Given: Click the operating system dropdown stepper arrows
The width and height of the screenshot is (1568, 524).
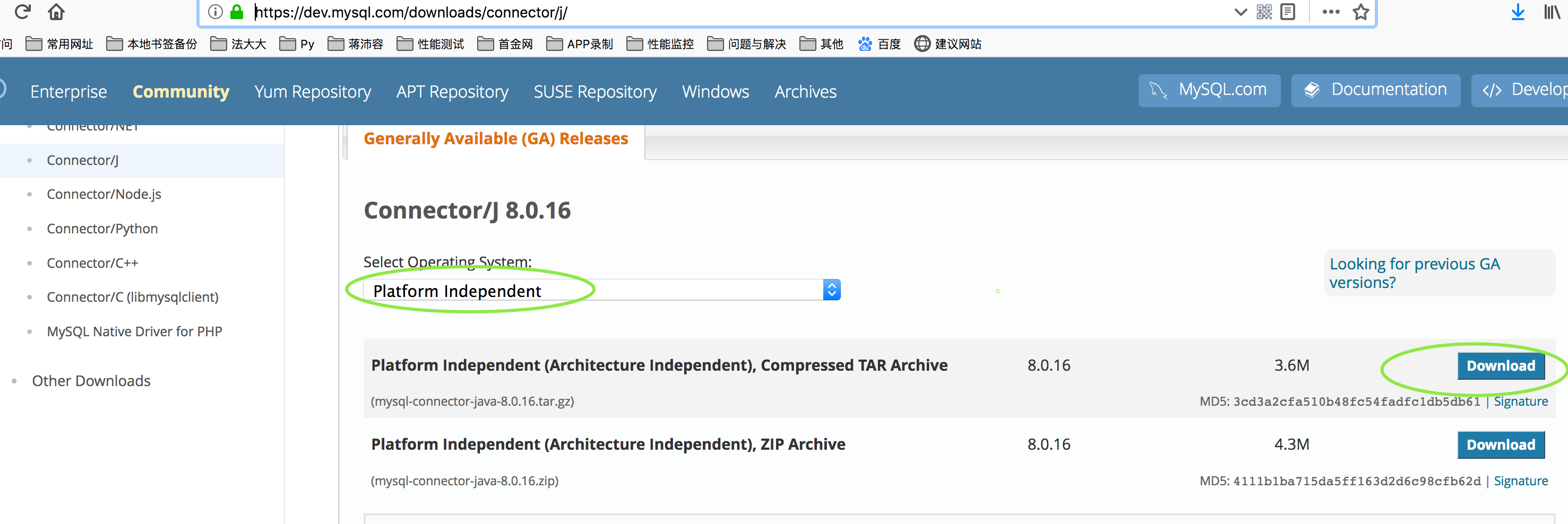Looking at the screenshot, I should coord(831,290).
